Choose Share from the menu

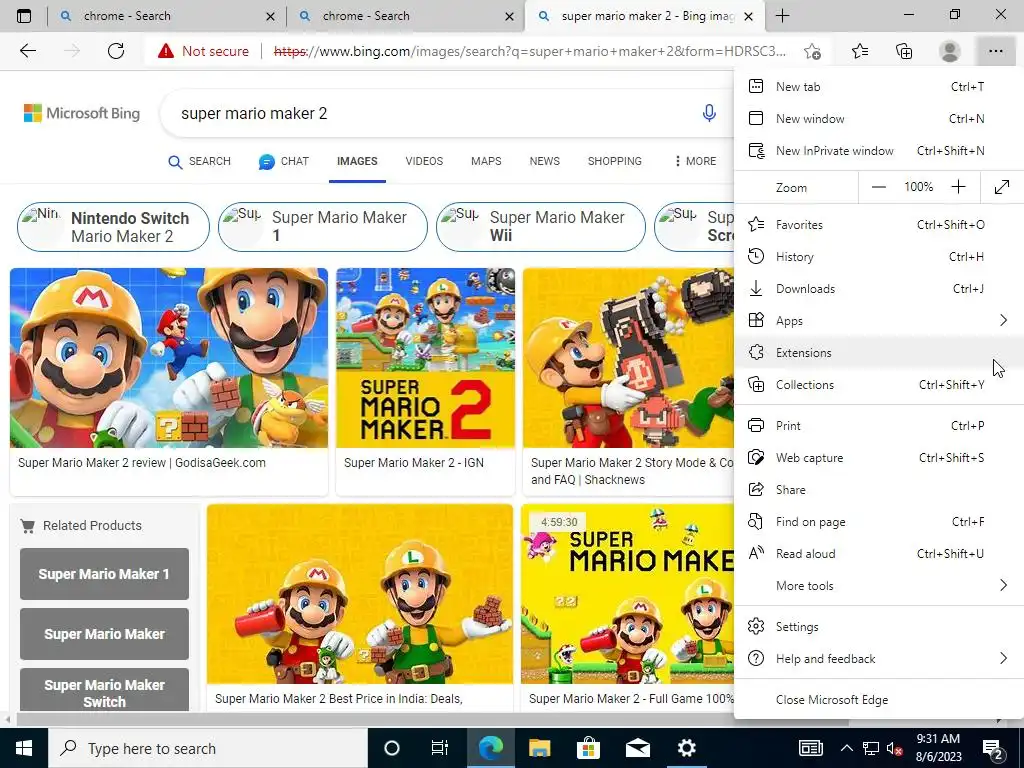coord(878,490)
